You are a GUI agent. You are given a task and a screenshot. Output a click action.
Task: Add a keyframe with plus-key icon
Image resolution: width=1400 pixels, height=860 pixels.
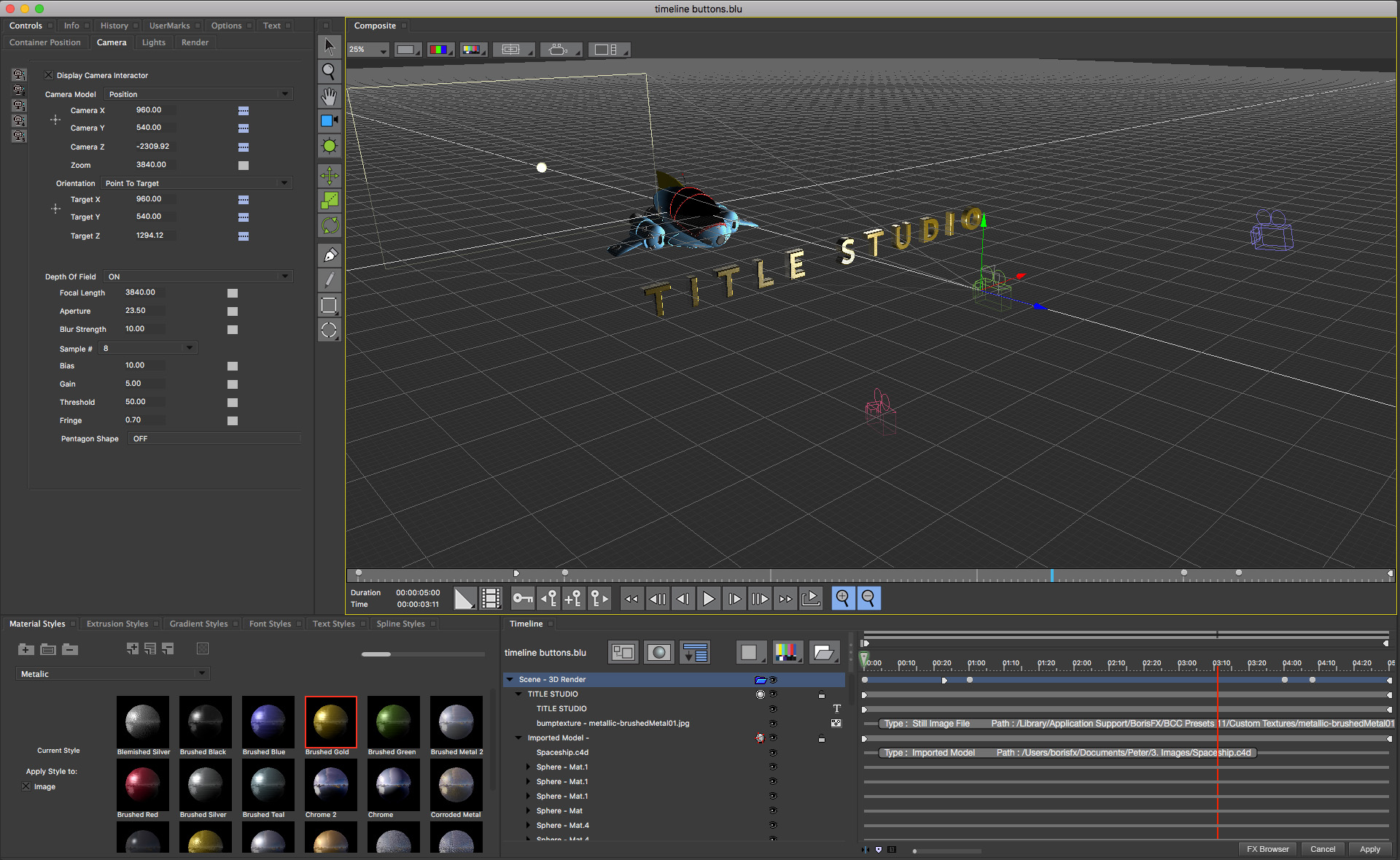tap(572, 599)
